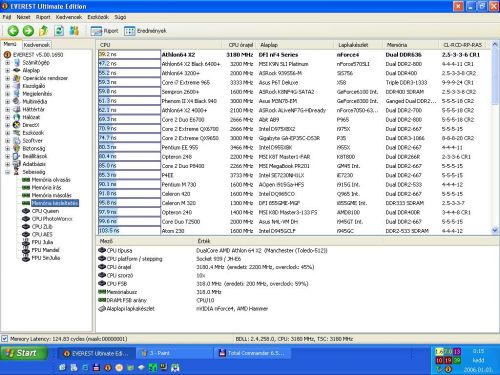
Task: Select the Beállítások icon in the tree
Action: coord(16,156)
